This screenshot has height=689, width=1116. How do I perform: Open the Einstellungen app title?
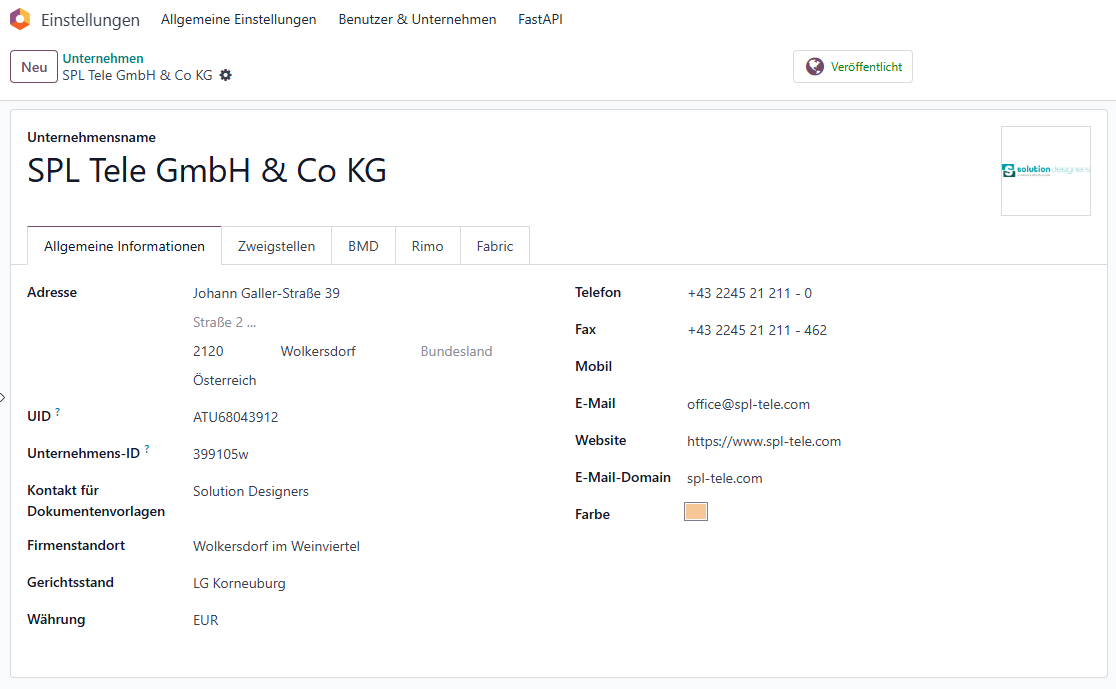[x=90, y=20]
